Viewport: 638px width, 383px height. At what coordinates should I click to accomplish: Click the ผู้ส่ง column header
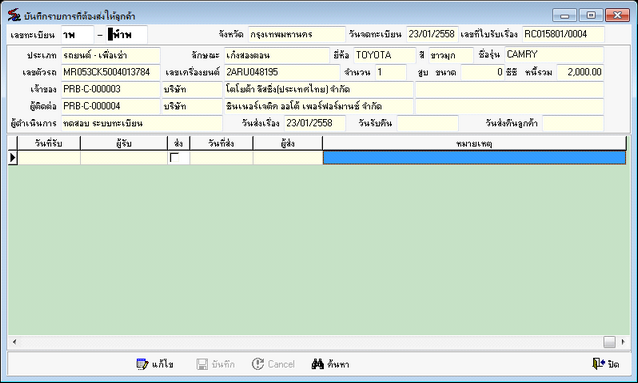pos(288,143)
